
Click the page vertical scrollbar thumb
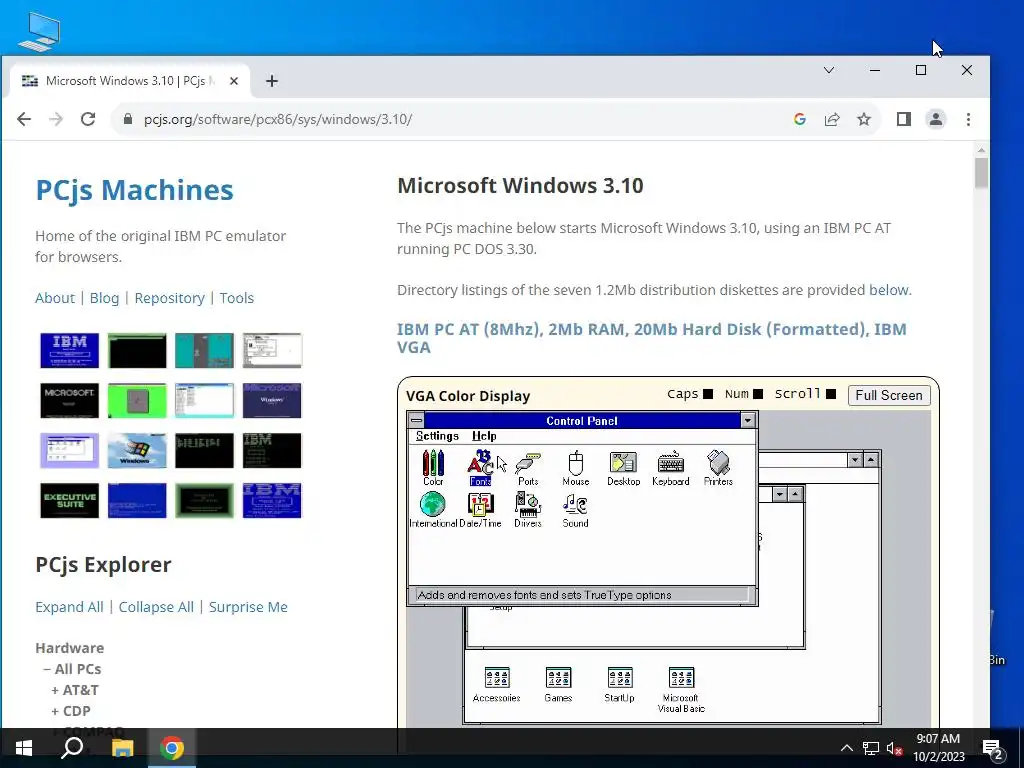[x=981, y=172]
